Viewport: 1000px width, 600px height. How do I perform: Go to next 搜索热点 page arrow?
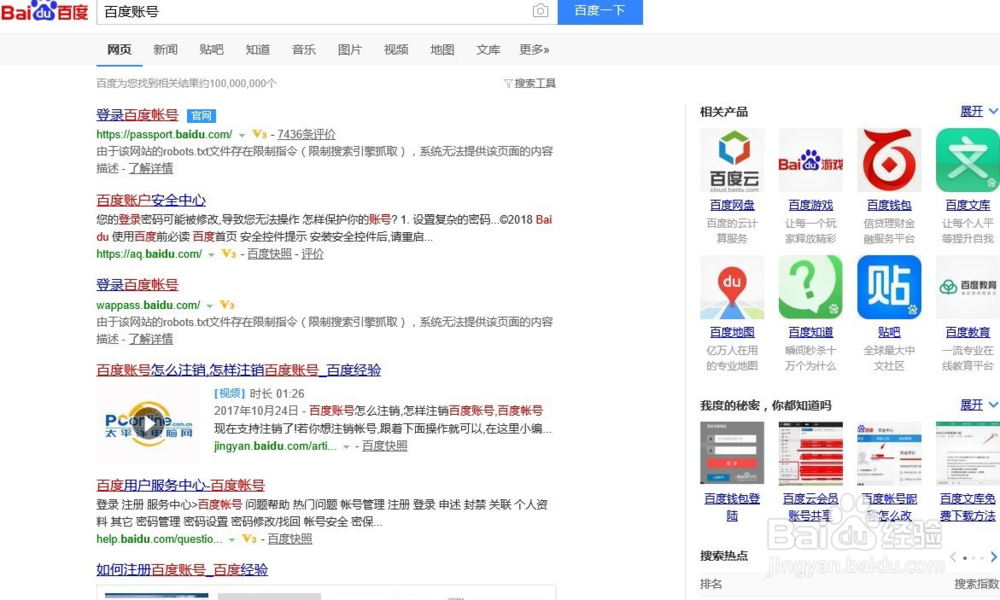993,557
